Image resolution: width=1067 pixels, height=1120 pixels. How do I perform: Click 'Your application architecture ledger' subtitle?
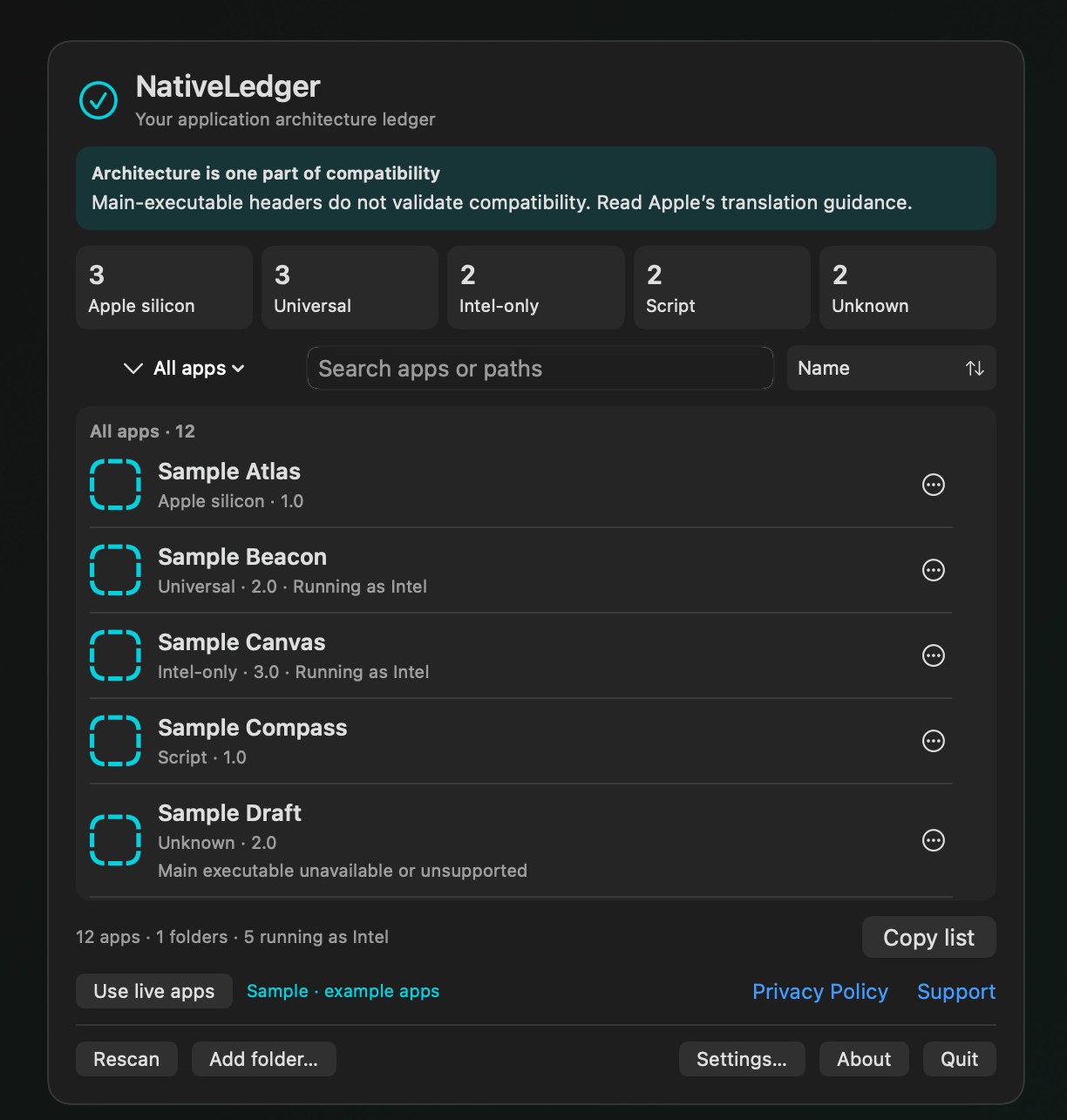click(285, 119)
